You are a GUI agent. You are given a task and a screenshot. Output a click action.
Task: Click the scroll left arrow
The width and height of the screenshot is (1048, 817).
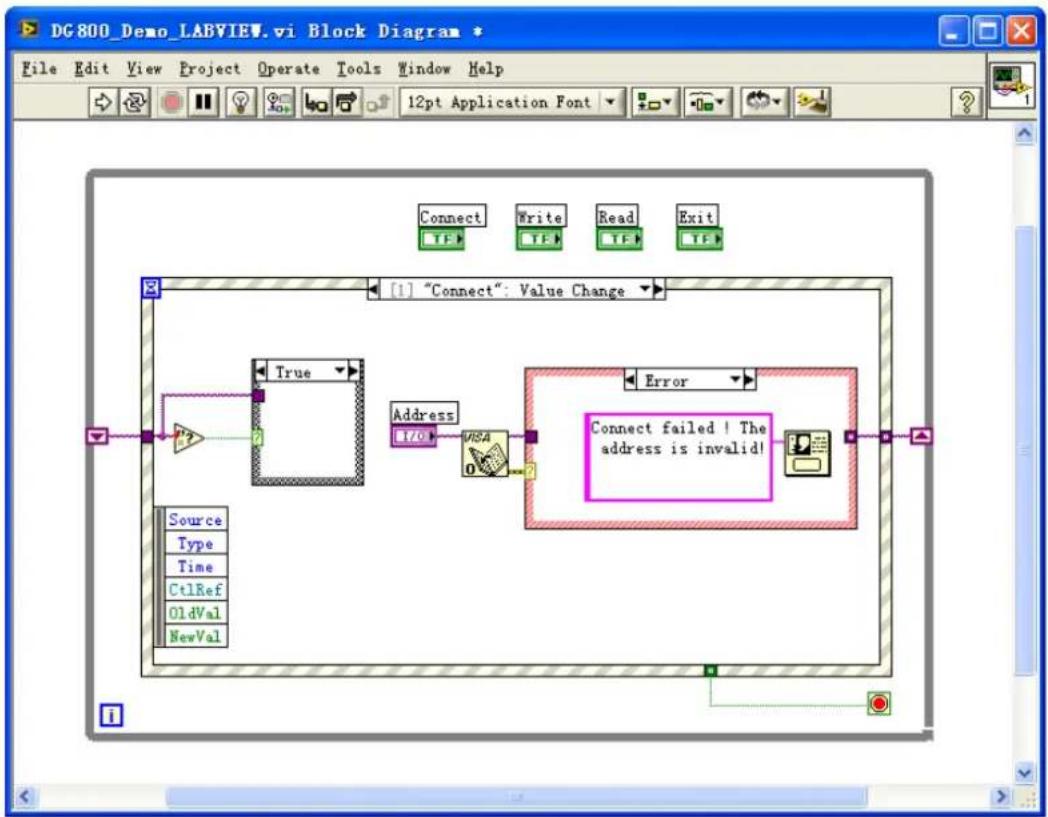click(x=24, y=796)
